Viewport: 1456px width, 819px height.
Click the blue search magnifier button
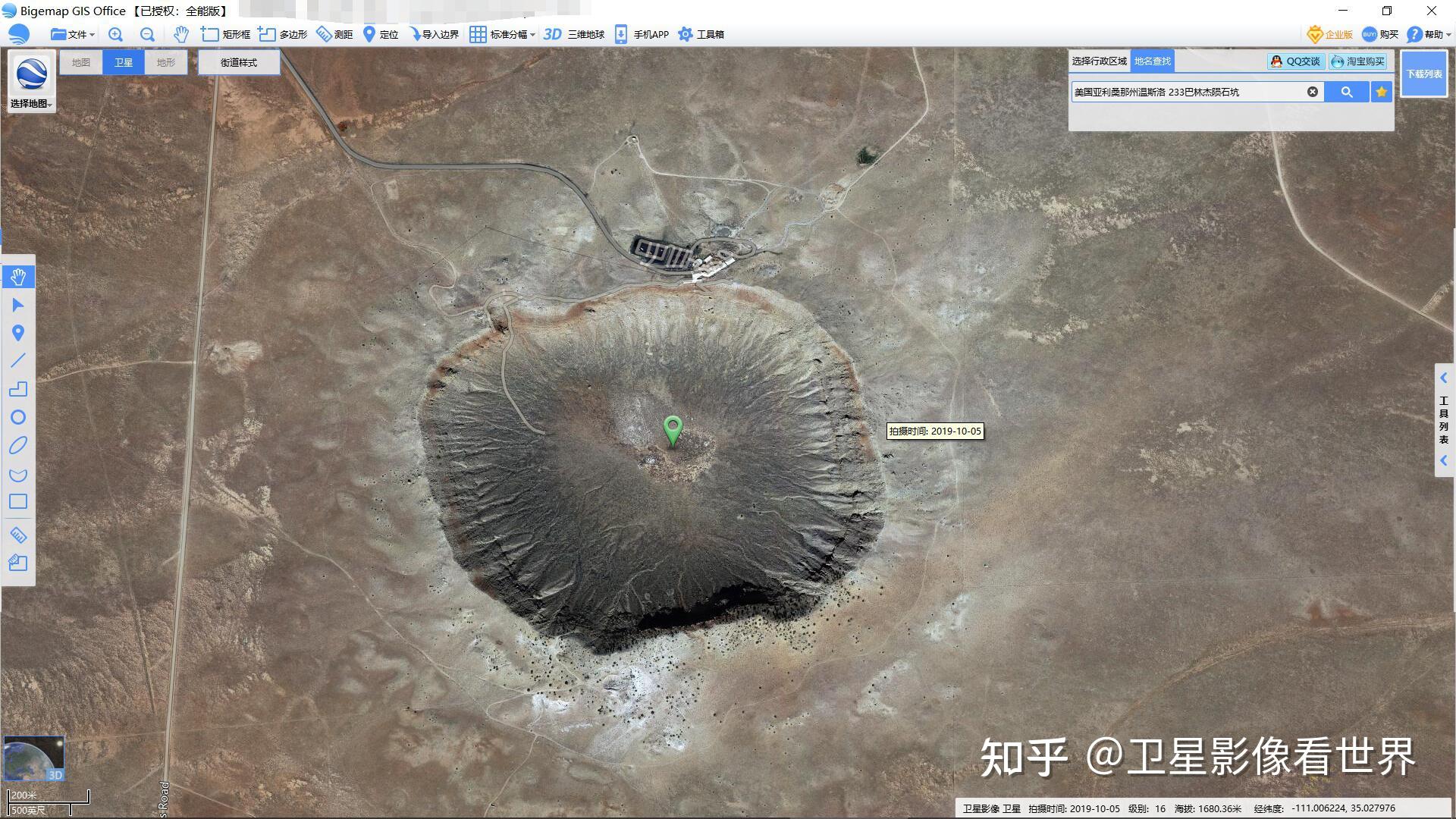(1347, 92)
